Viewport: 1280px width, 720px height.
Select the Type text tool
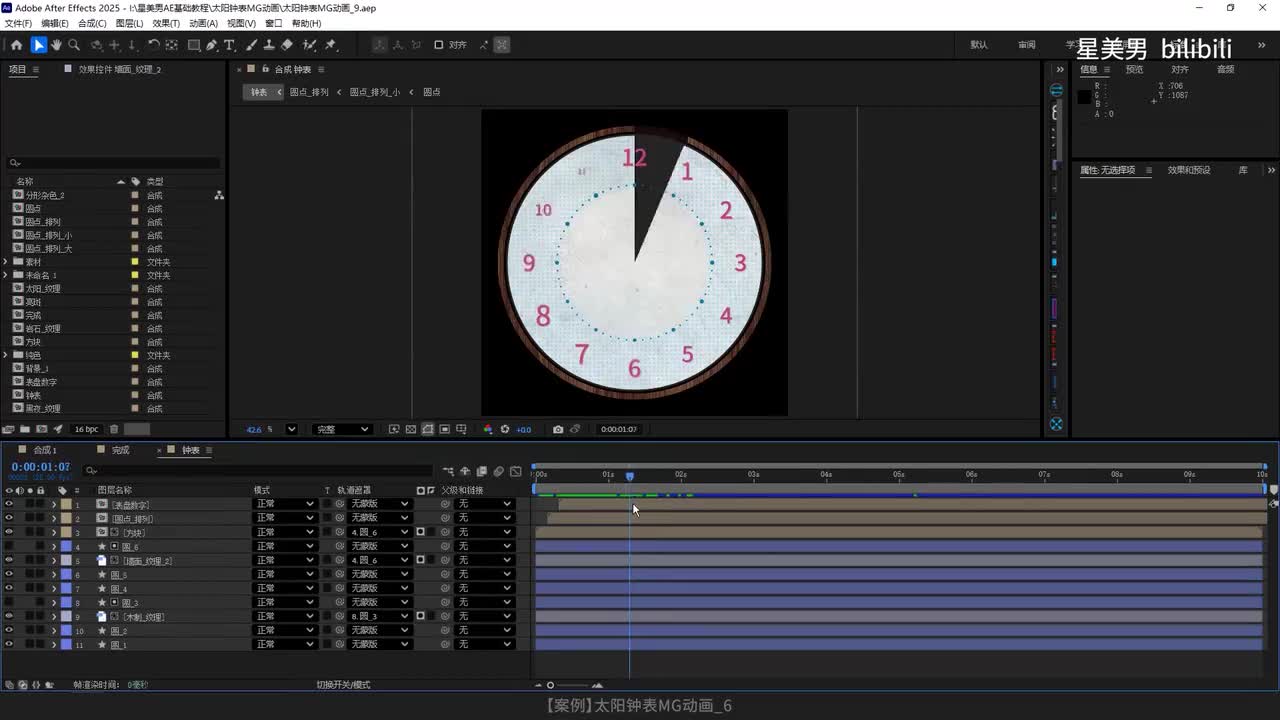[x=229, y=45]
